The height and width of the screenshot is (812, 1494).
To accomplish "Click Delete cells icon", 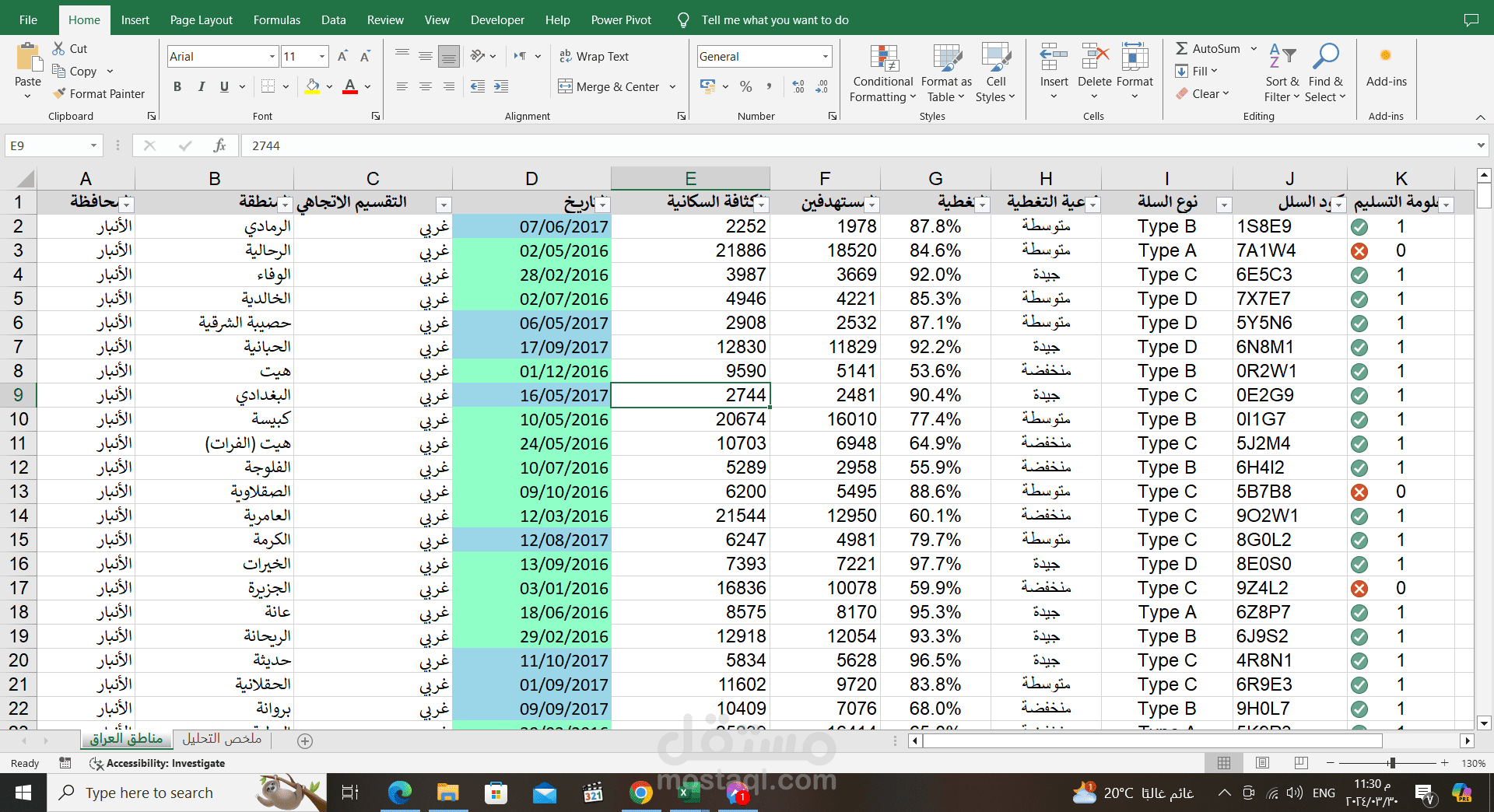I will click(1095, 58).
